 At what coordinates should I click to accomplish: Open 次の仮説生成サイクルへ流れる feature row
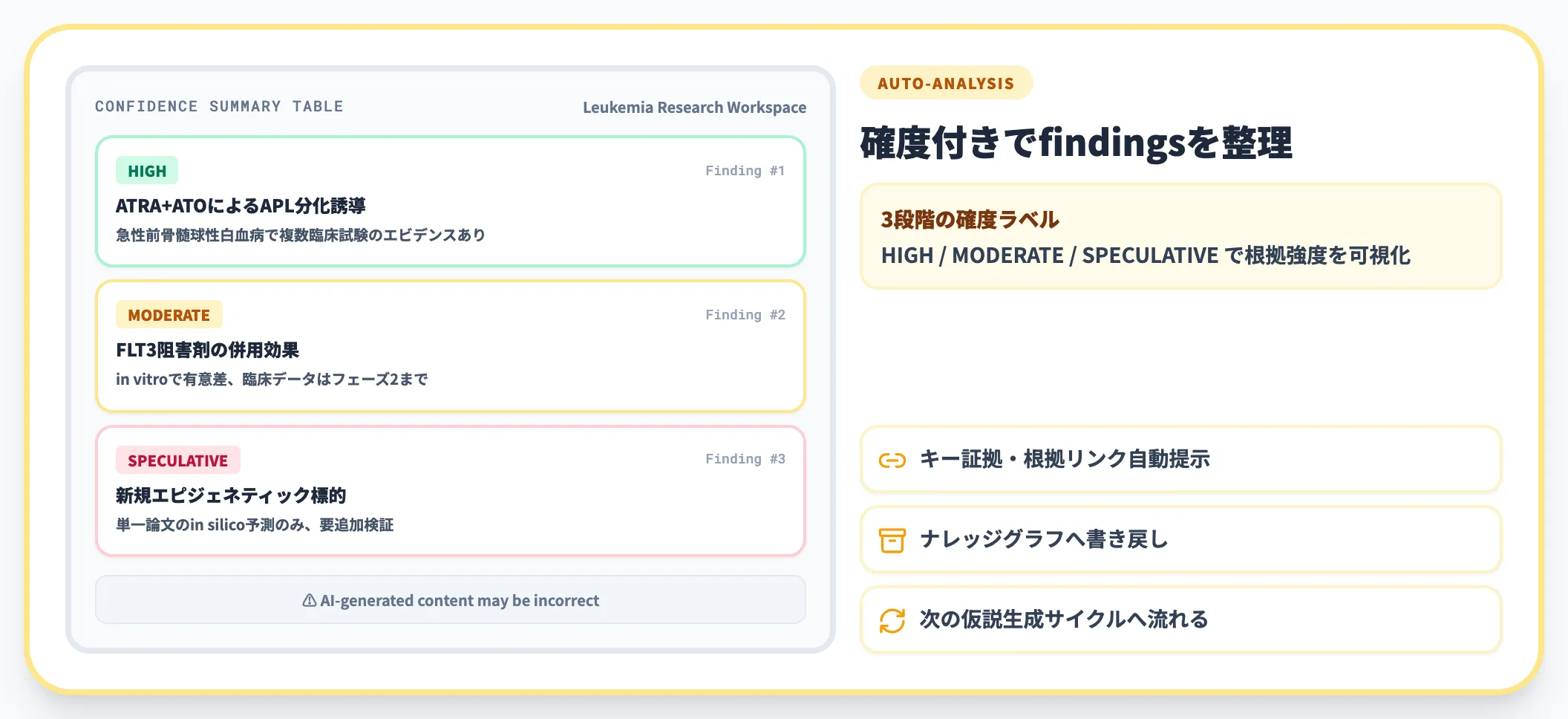point(1180,619)
